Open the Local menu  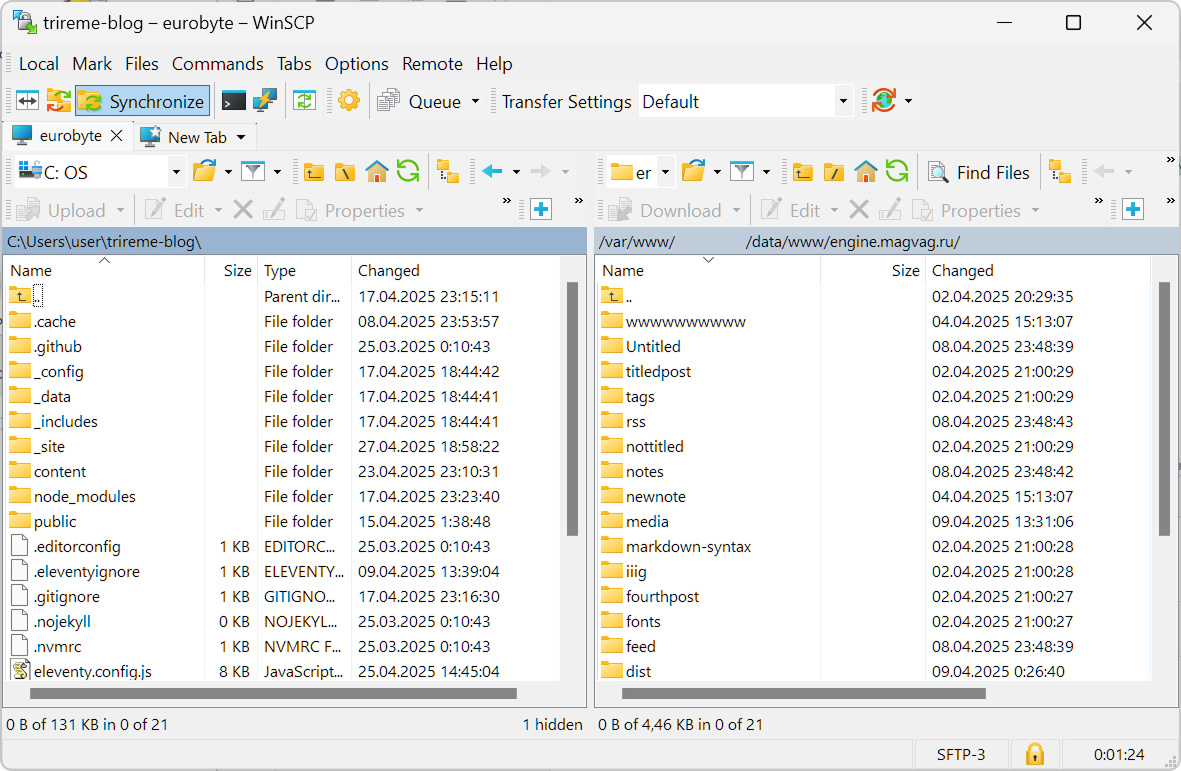pyautogui.click(x=38, y=64)
